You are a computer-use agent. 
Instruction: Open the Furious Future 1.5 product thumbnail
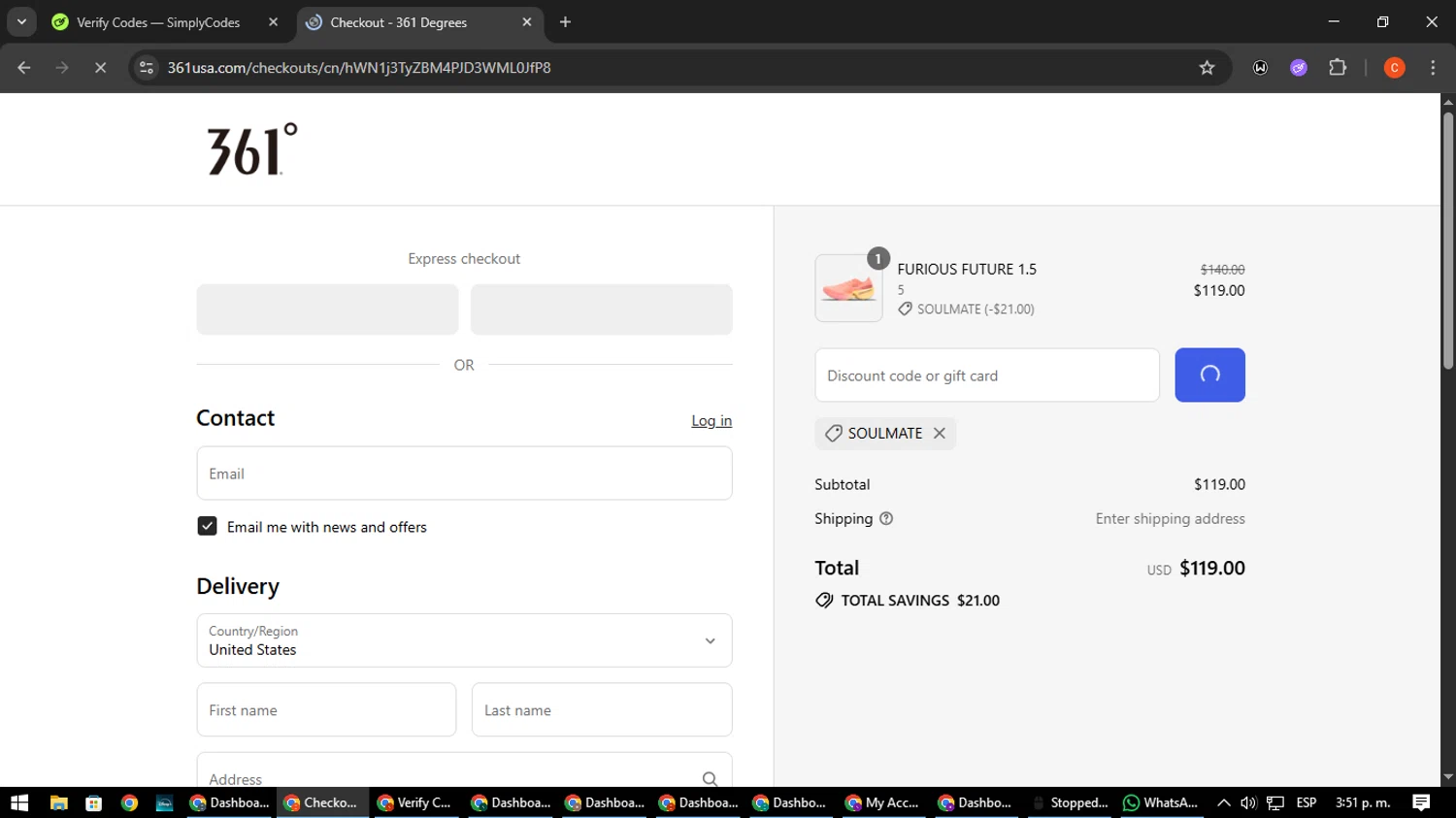click(848, 288)
